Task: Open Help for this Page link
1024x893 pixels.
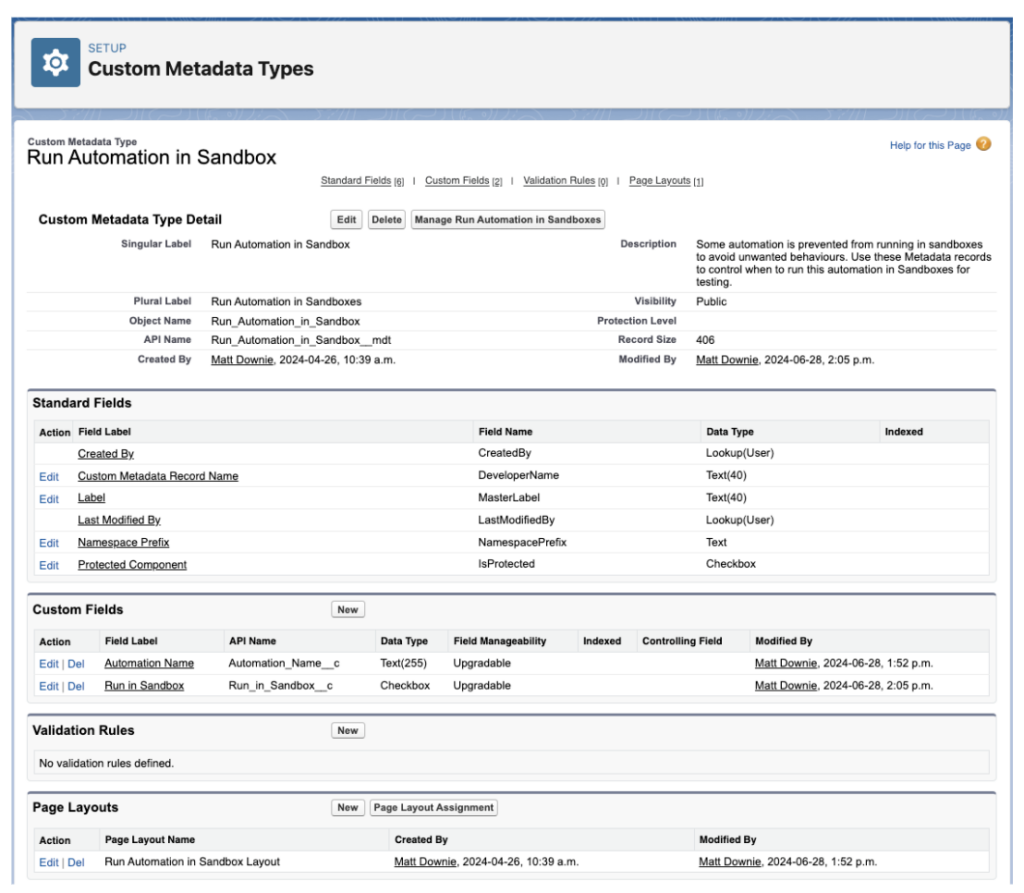Action: point(930,145)
